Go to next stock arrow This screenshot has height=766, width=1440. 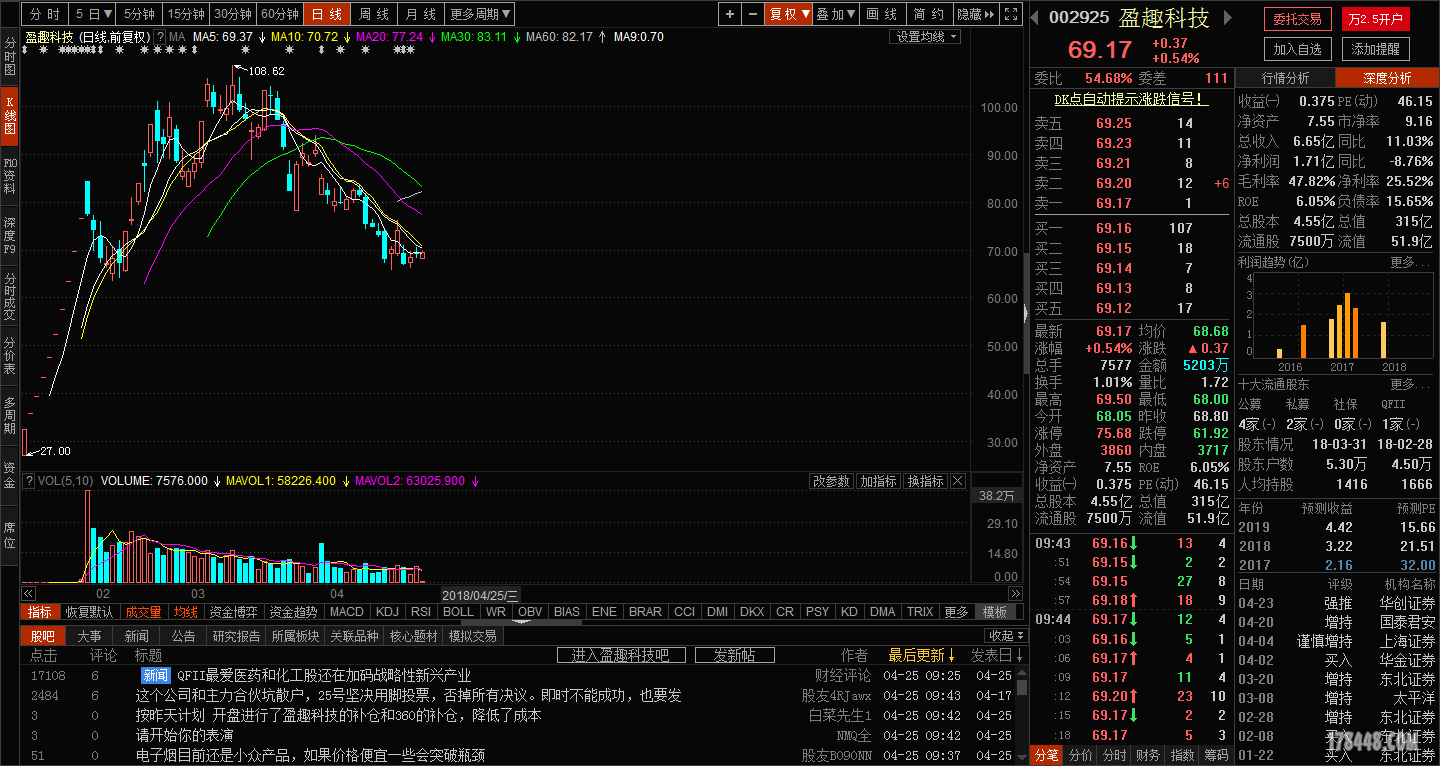[x=1228, y=17]
